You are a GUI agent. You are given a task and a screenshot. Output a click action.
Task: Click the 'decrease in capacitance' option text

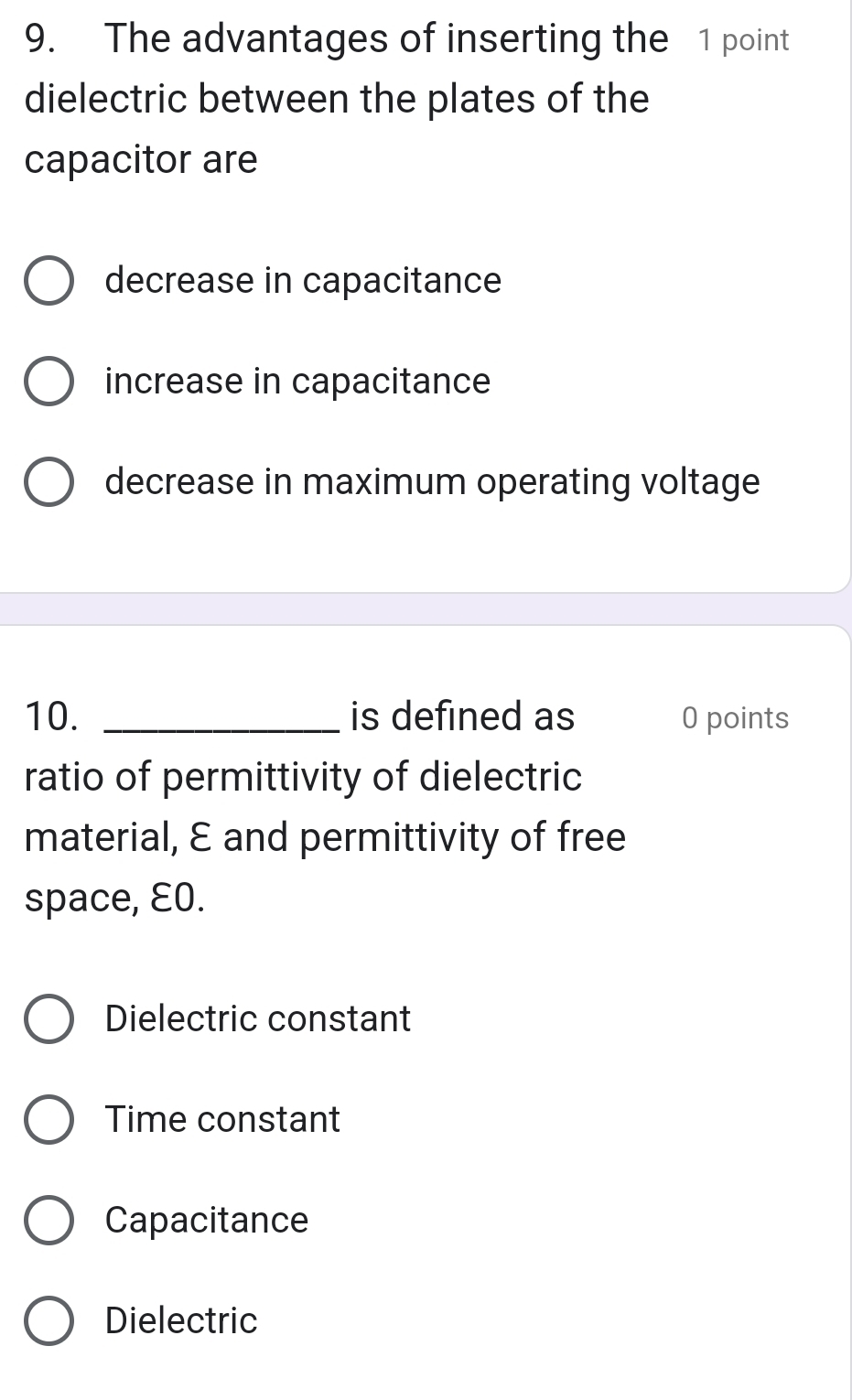(x=303, y=281)
